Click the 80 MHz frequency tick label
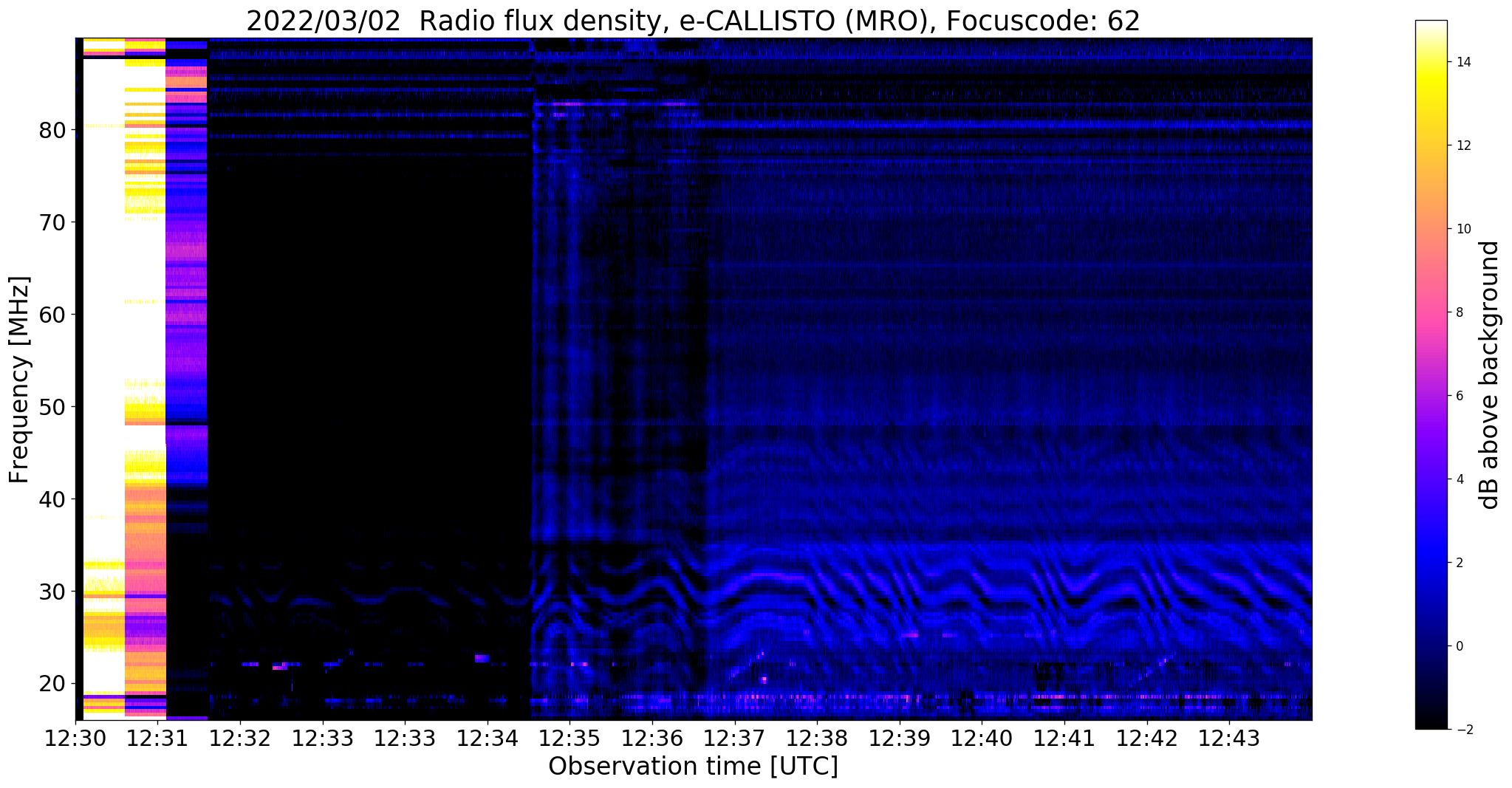The height and width of the screenshot is (788, 1512). (53, 130)
